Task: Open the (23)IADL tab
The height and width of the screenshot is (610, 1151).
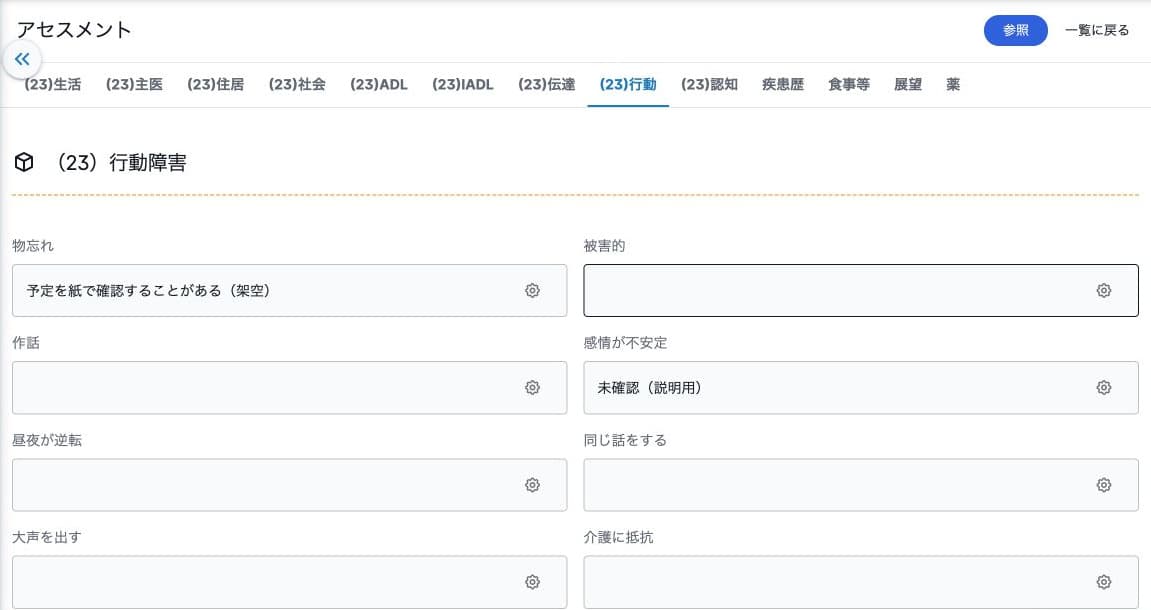Action: click(462, 84)
